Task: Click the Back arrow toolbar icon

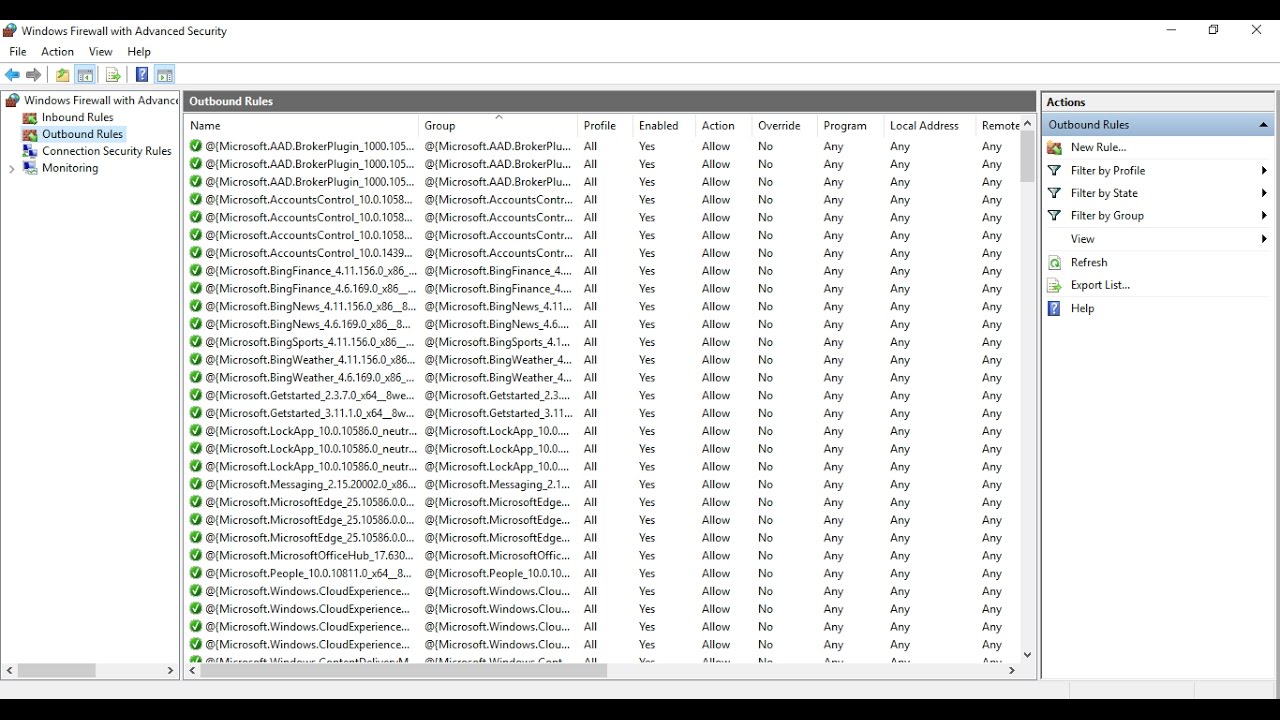Action: 12,75
